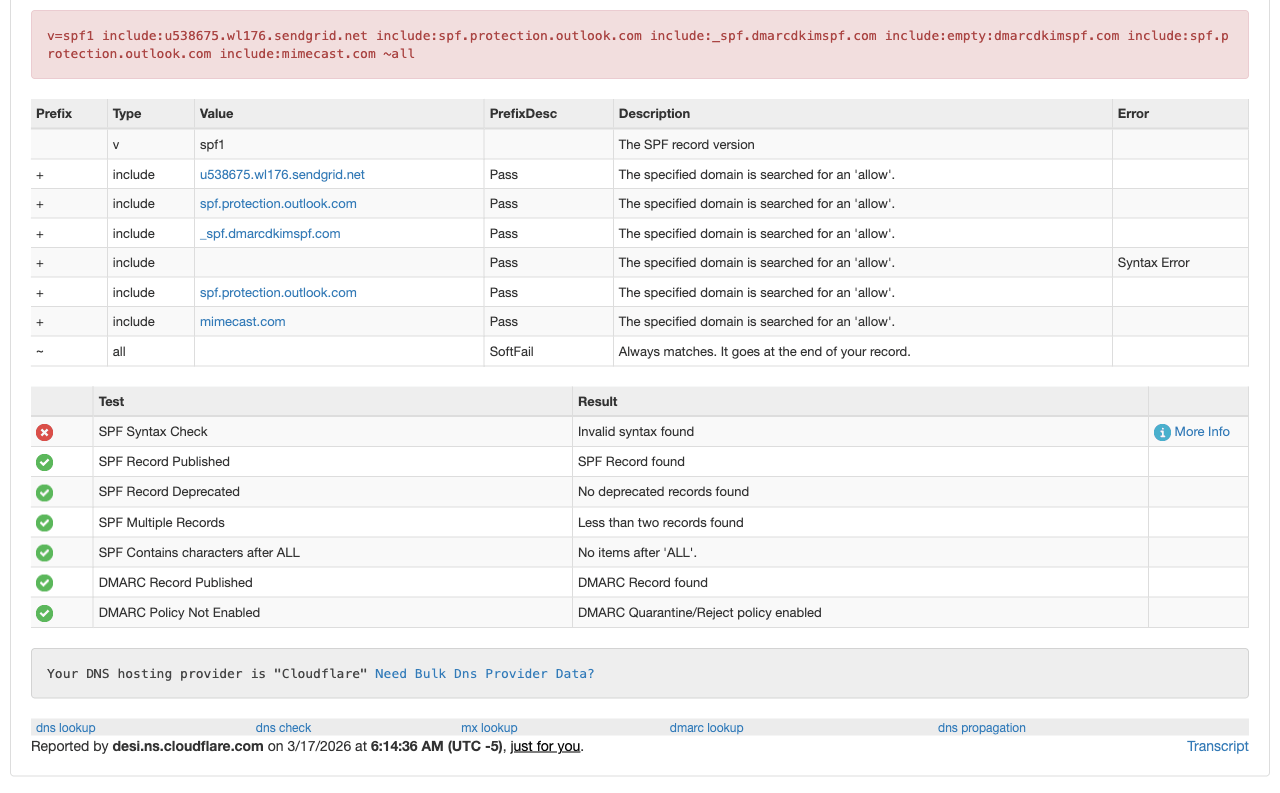Screen dimensions: 1280x793
Task: Open Need Bulk Dns Provider Data link
Action: click(484, 673)
